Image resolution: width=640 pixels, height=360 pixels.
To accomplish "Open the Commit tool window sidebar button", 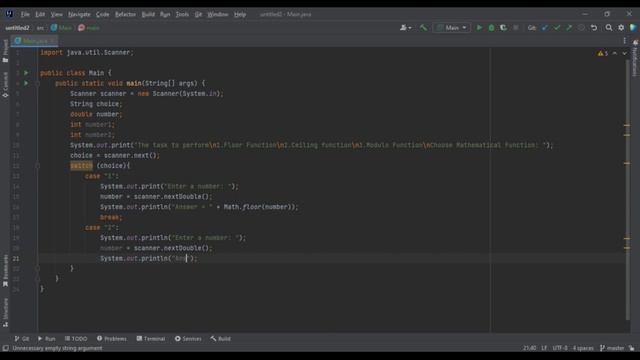I will click(x=5, y=85).
